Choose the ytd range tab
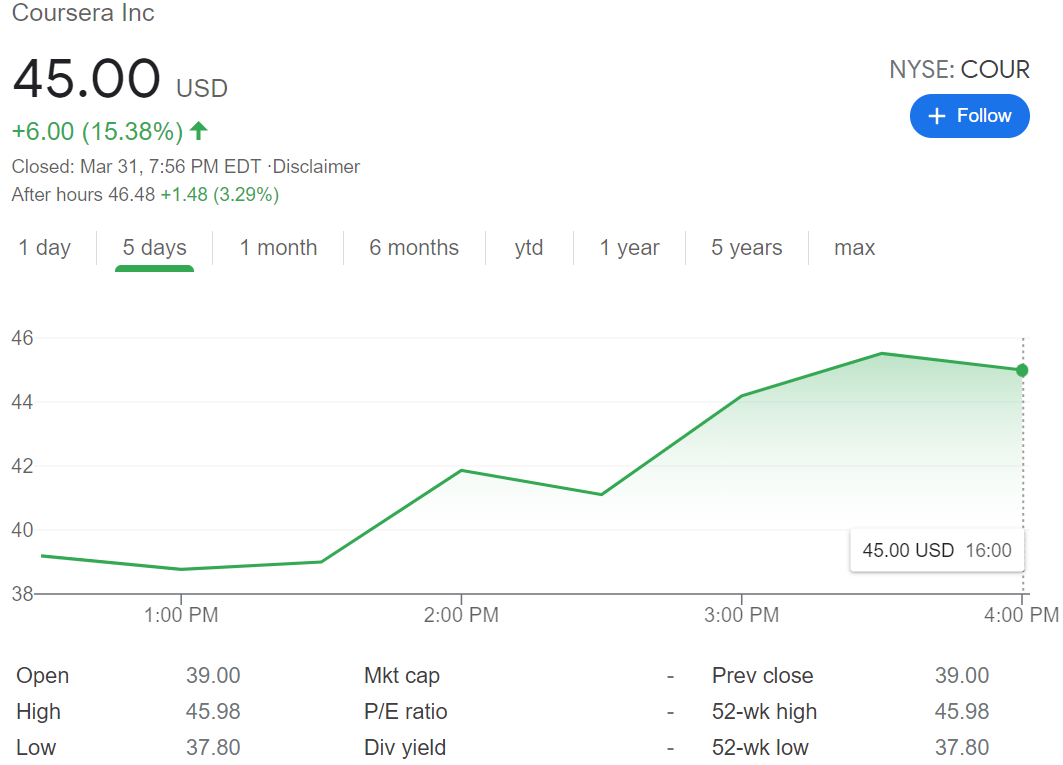 point(529,248)
